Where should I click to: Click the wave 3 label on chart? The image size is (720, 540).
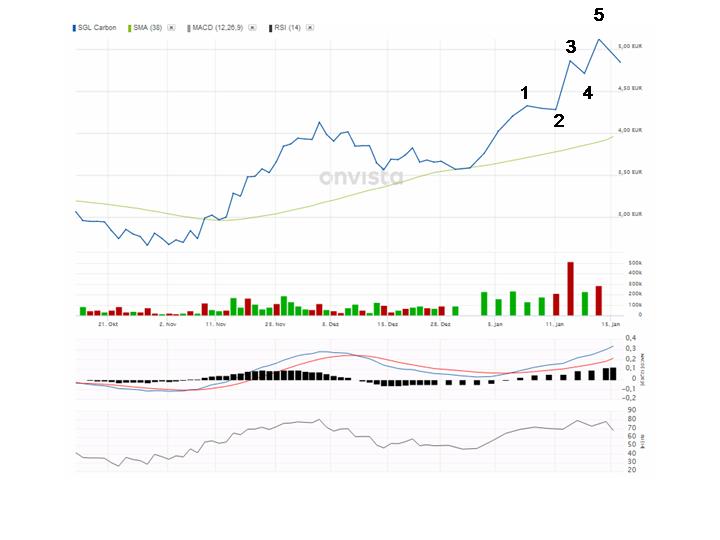[x=571, y=47]
